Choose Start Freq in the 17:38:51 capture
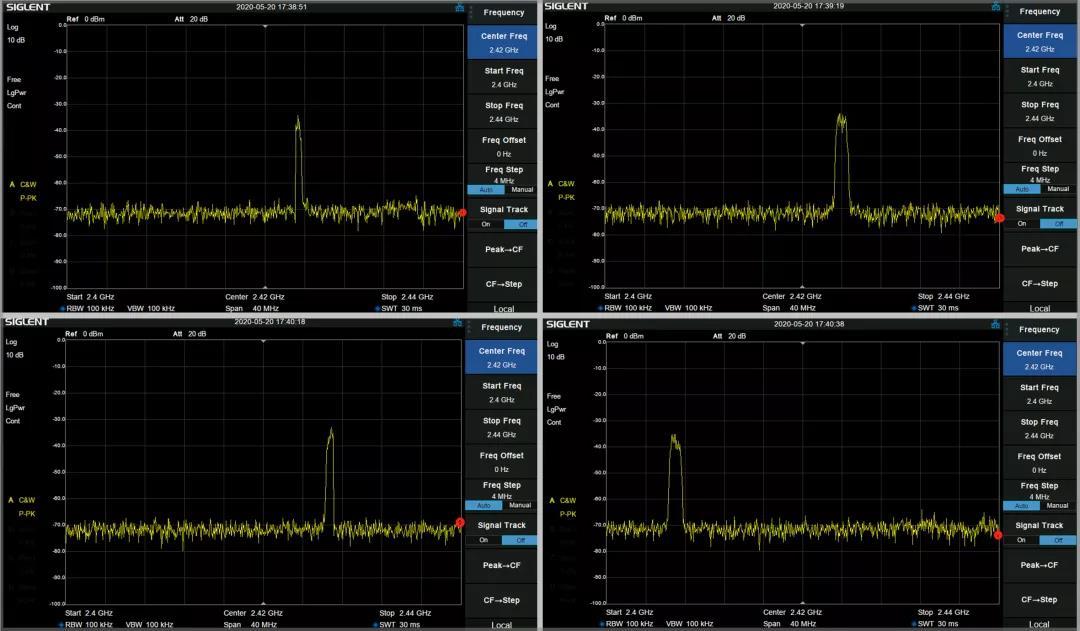Image resolution: width=1080 pixels, height=631 pixels. (x=503, y=77)
